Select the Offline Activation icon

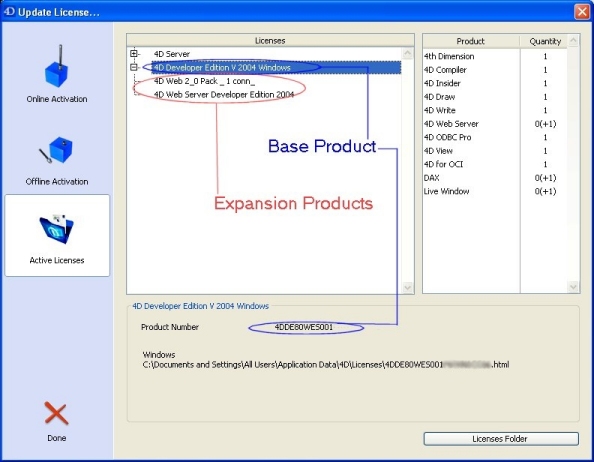pos(57,150)
